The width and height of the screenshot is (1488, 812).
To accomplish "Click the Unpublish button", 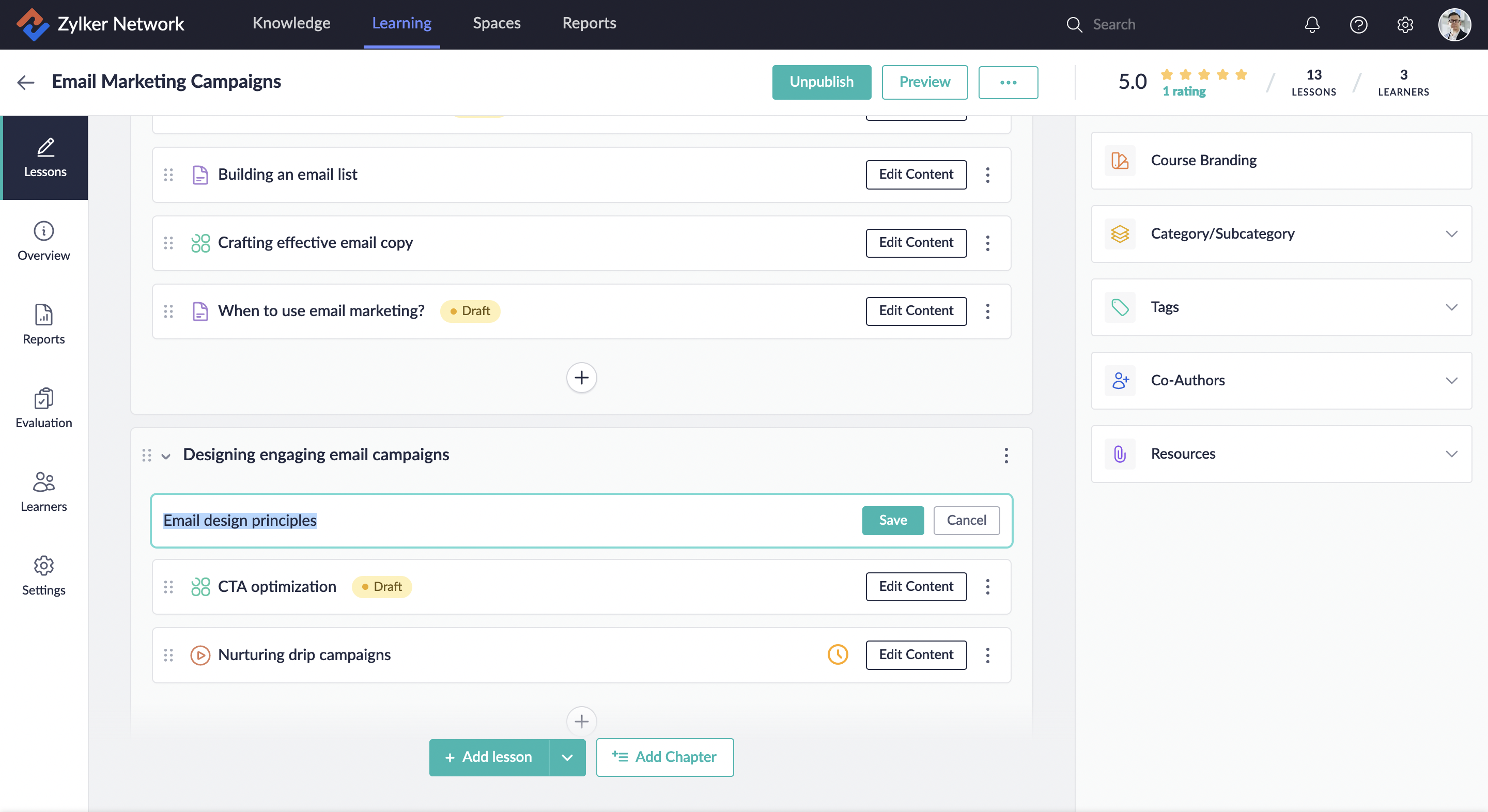I will (821, 82).
